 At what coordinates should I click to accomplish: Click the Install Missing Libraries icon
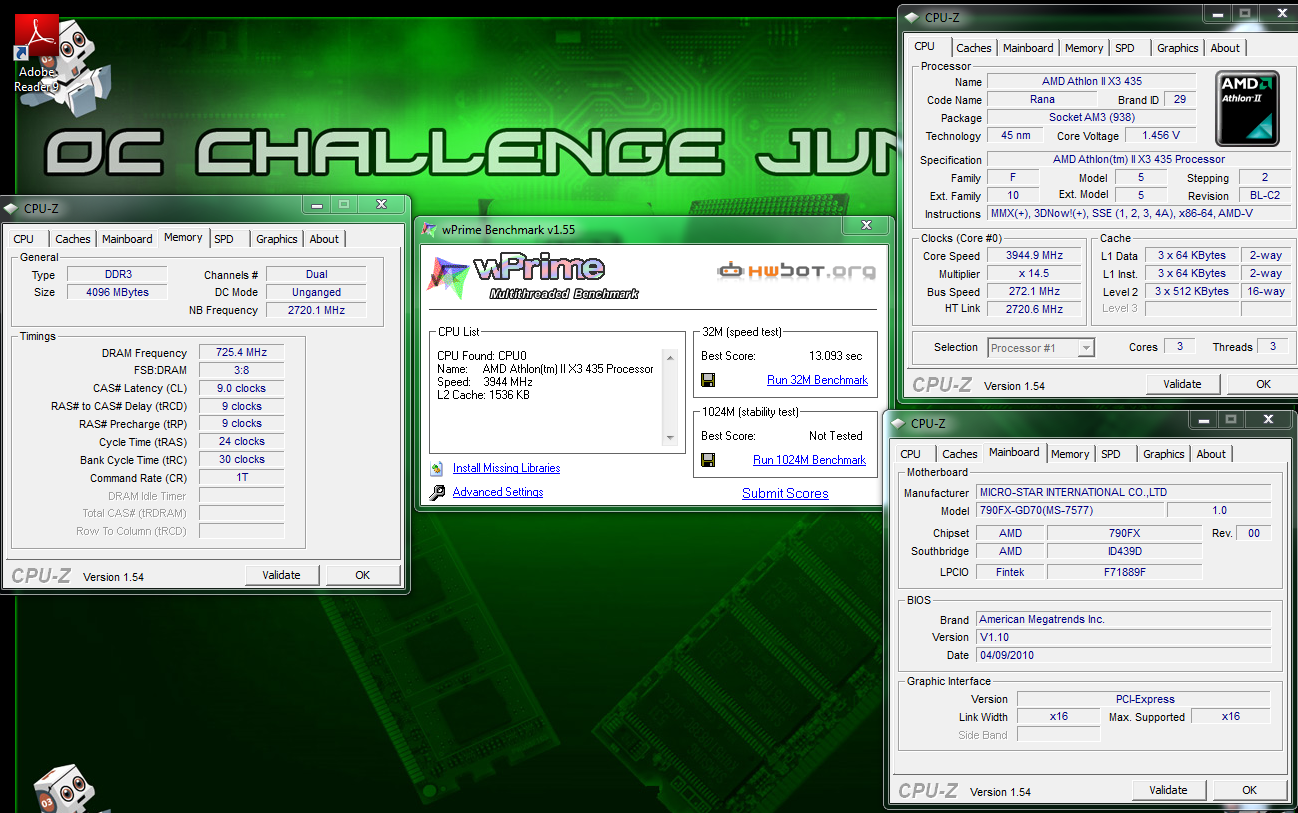pyautogui.click(x=436, y=468)
